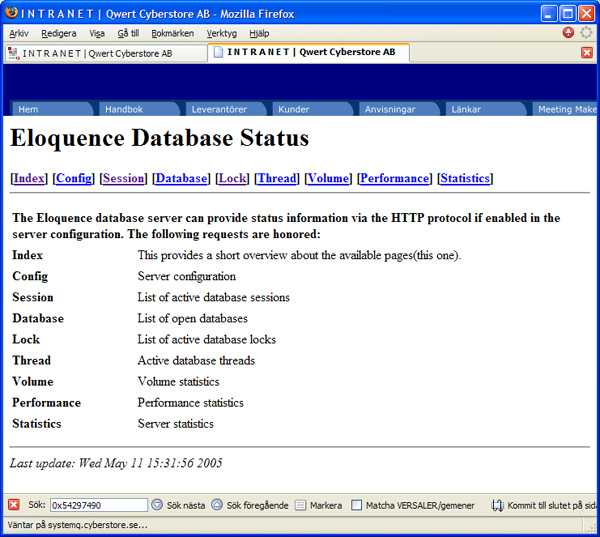This screenshot has height=537, width=600.
Task: Follow the Session link
Action: point(124,178)
